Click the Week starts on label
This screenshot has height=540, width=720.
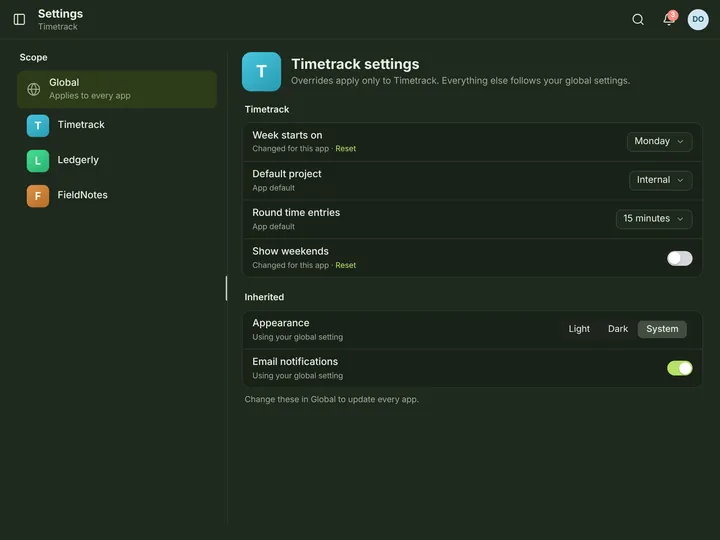point(287,135)
